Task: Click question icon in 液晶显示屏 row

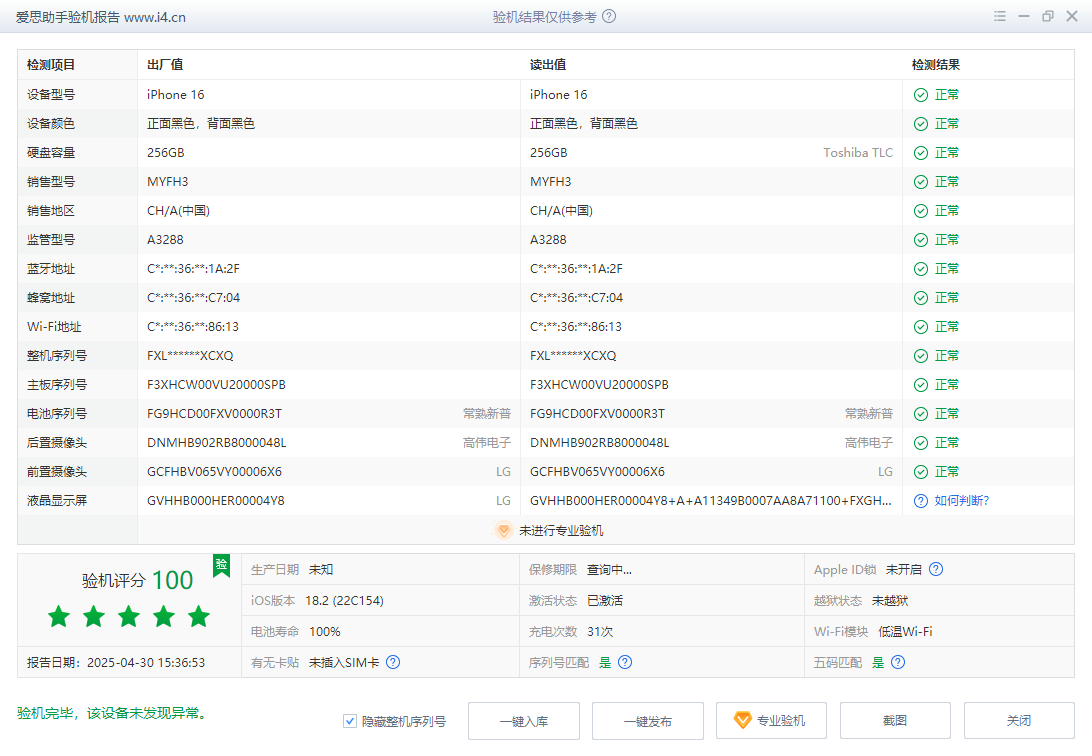Action: tap(921, 501)
